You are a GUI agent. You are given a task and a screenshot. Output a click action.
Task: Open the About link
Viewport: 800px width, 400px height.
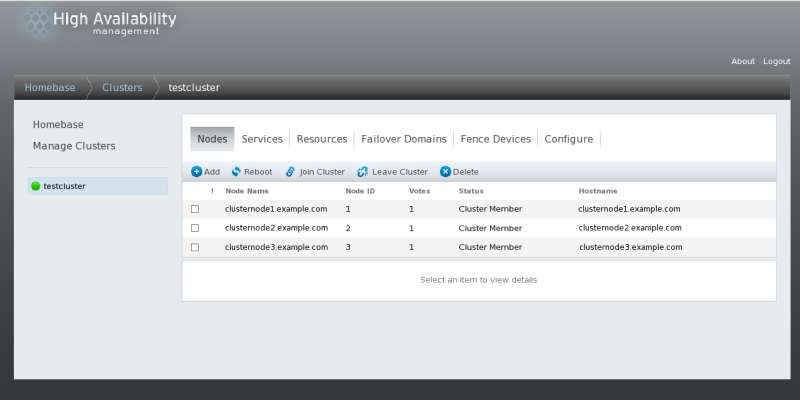743,61
